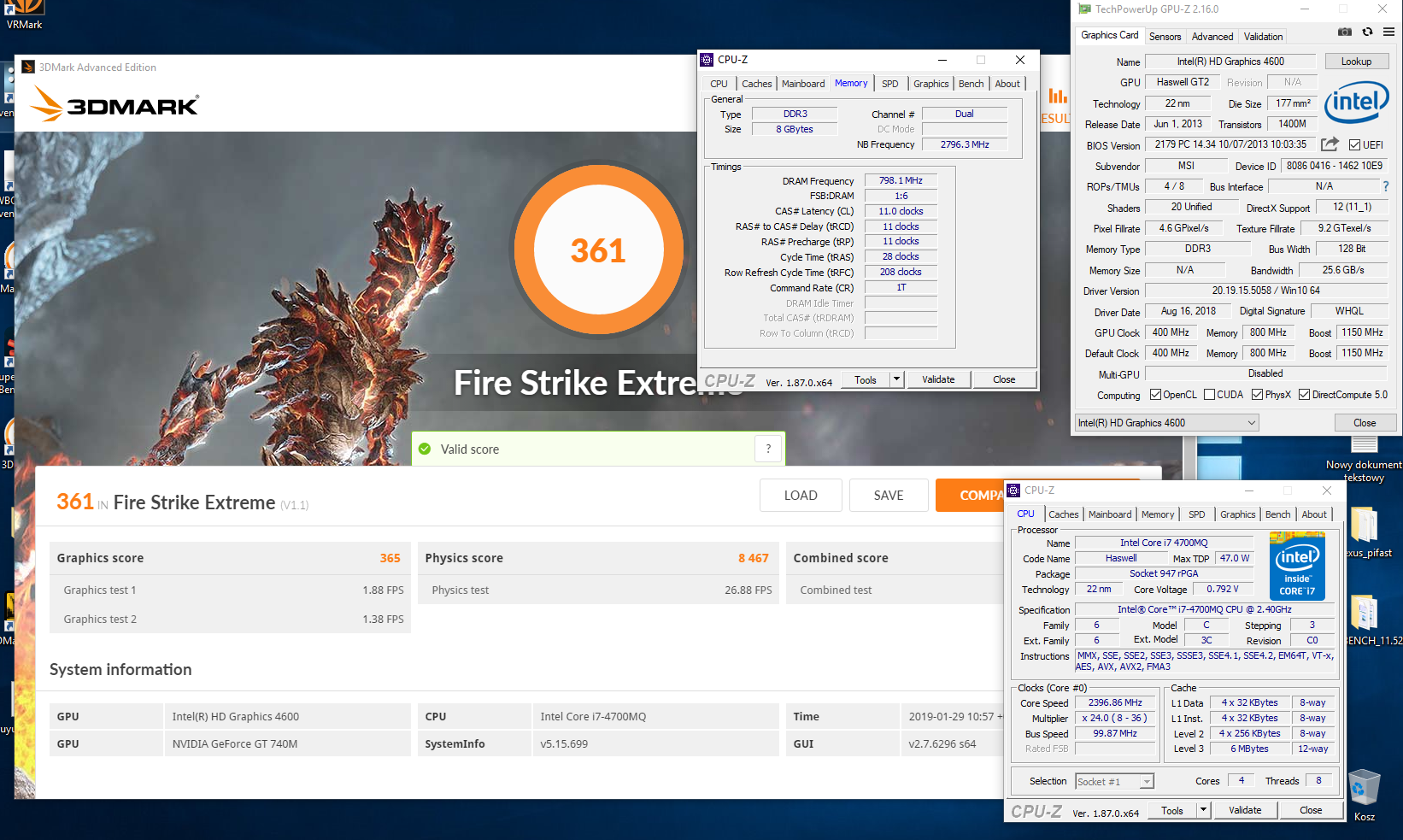Click the Graphics score 365 value
1403x840 pixels.
coord(390,558)
